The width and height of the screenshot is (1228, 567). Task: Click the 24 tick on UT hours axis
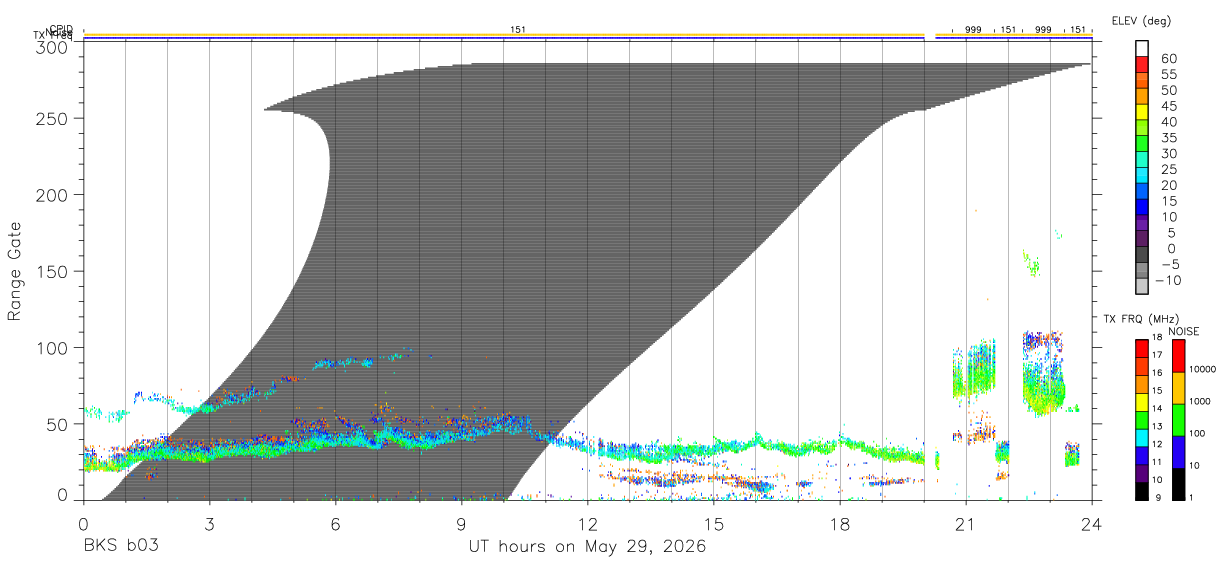[x=1092, y=523]
